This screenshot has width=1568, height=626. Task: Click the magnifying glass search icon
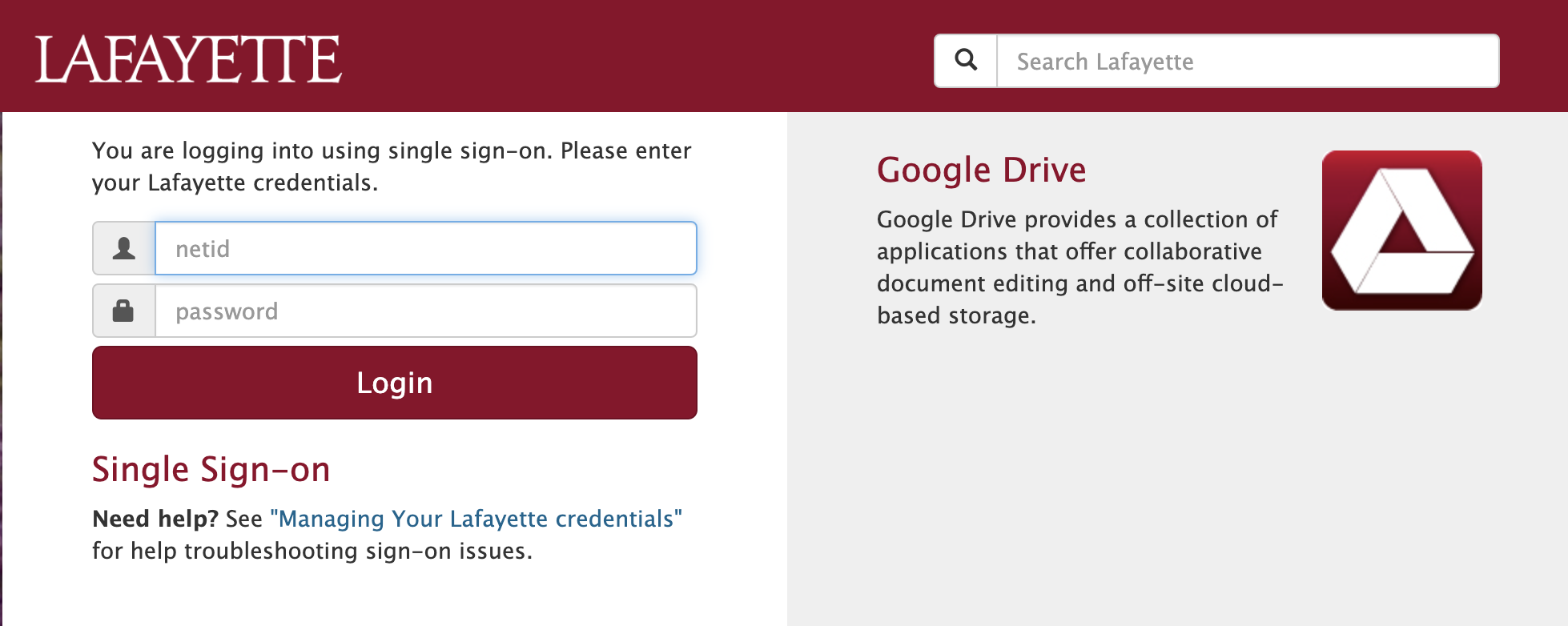coord(966,61)
